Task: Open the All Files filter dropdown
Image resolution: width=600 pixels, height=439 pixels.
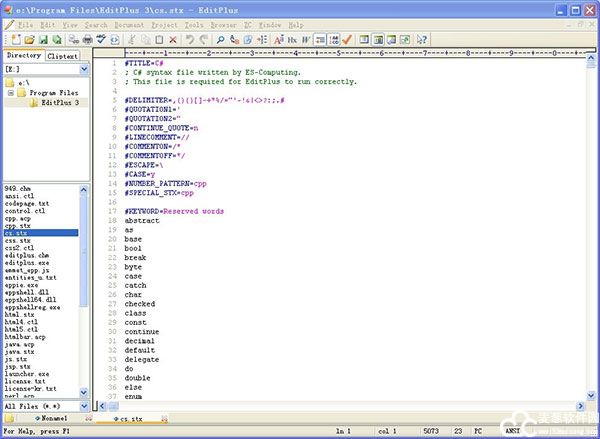Action: pyautogui.click(x=84, y=406)
